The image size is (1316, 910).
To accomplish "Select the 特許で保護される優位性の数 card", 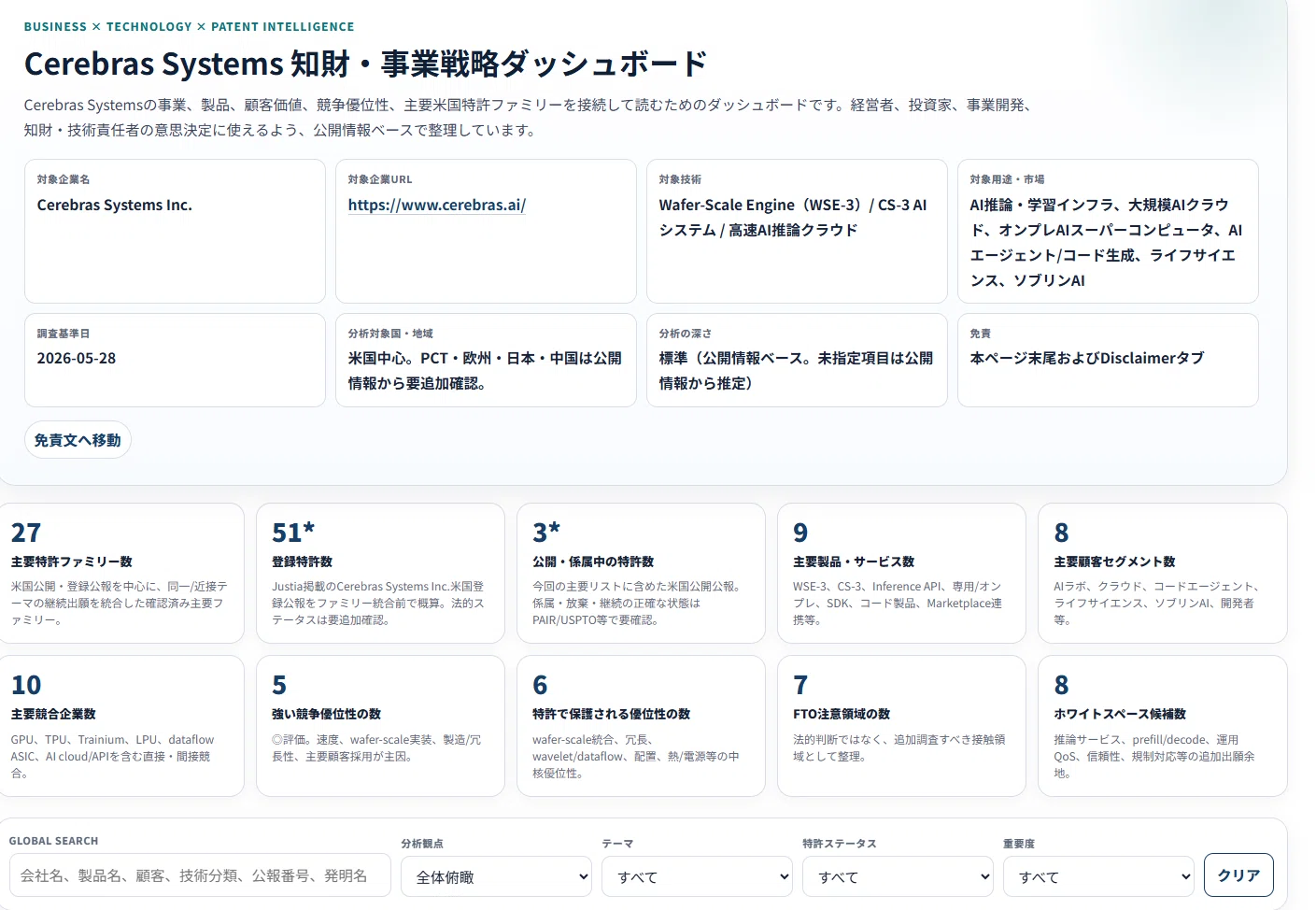I will tap(641, 726).
